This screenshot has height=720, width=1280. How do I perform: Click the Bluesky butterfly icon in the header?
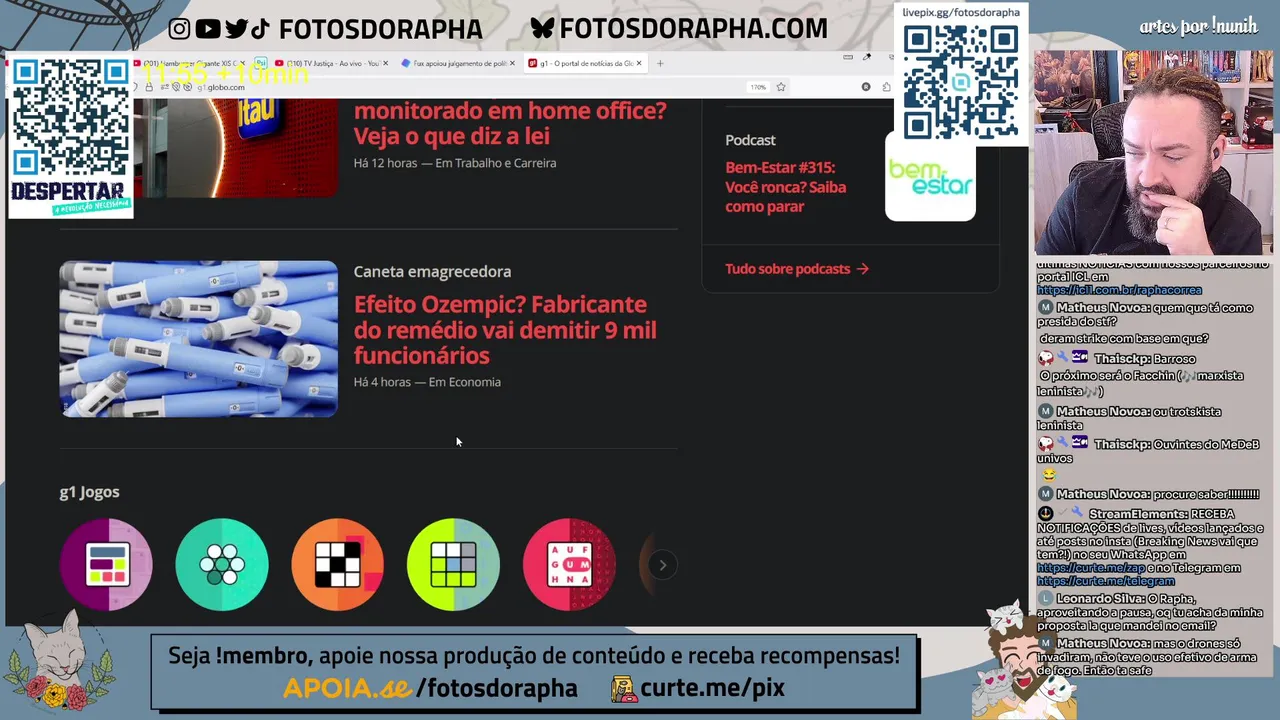point(542,29)
